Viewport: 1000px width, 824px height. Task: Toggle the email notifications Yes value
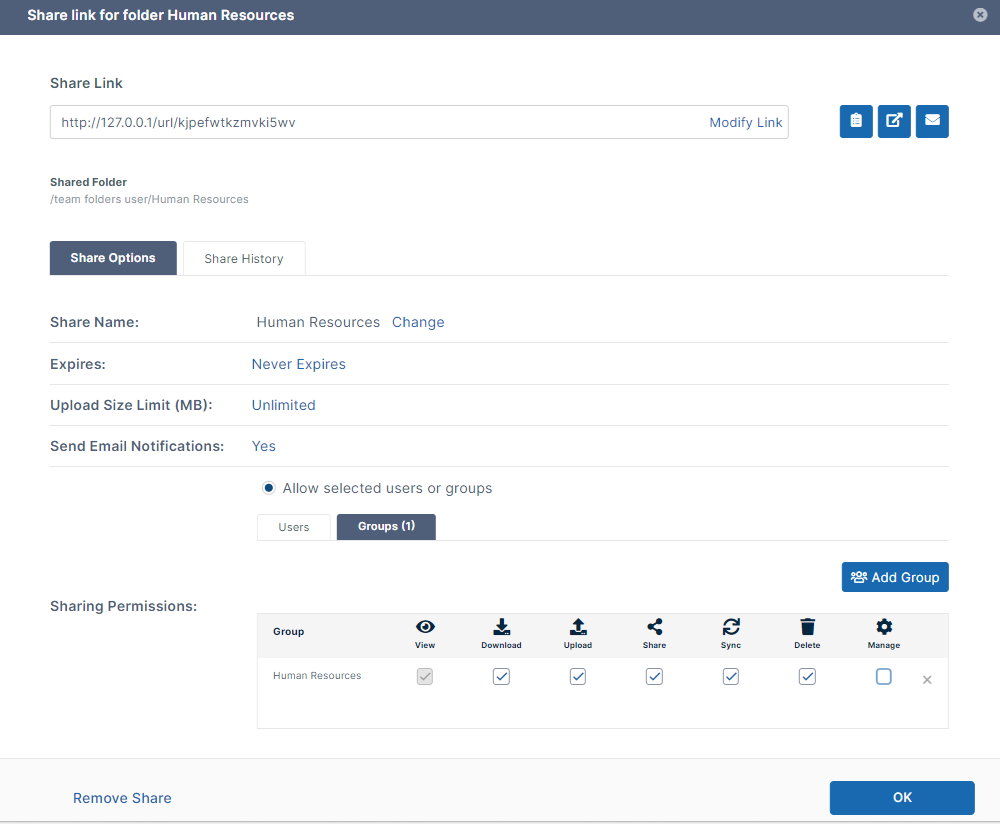click(x=263, y=446)
